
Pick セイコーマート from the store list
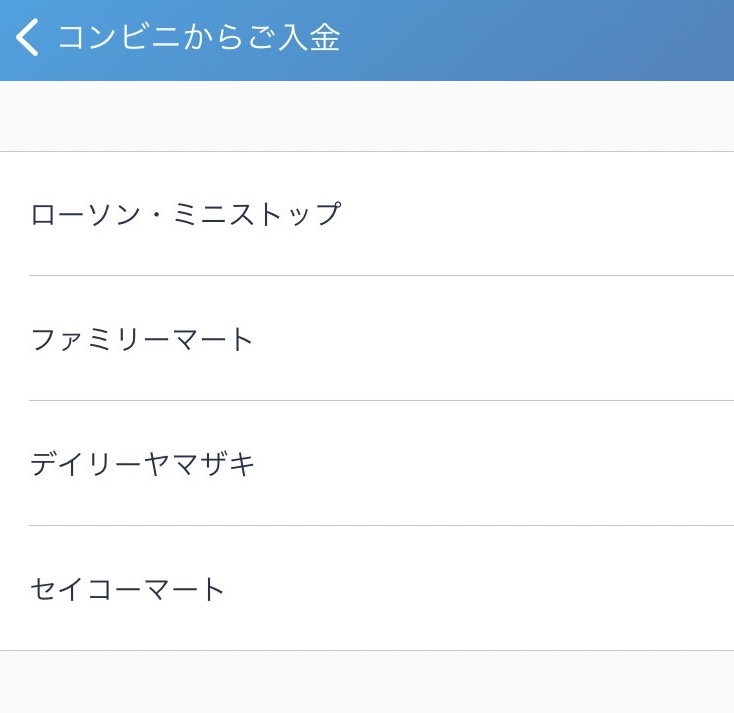pos(367,588)
